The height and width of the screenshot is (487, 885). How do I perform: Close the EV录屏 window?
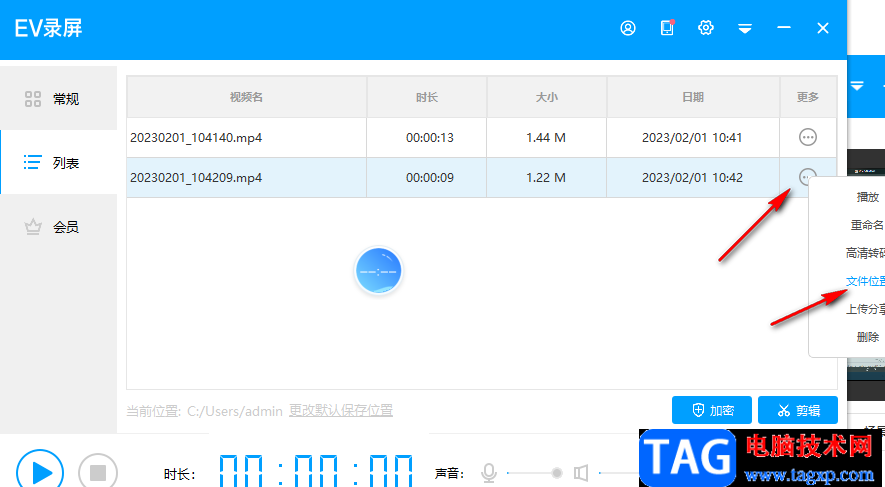click(x=823, y=28)
